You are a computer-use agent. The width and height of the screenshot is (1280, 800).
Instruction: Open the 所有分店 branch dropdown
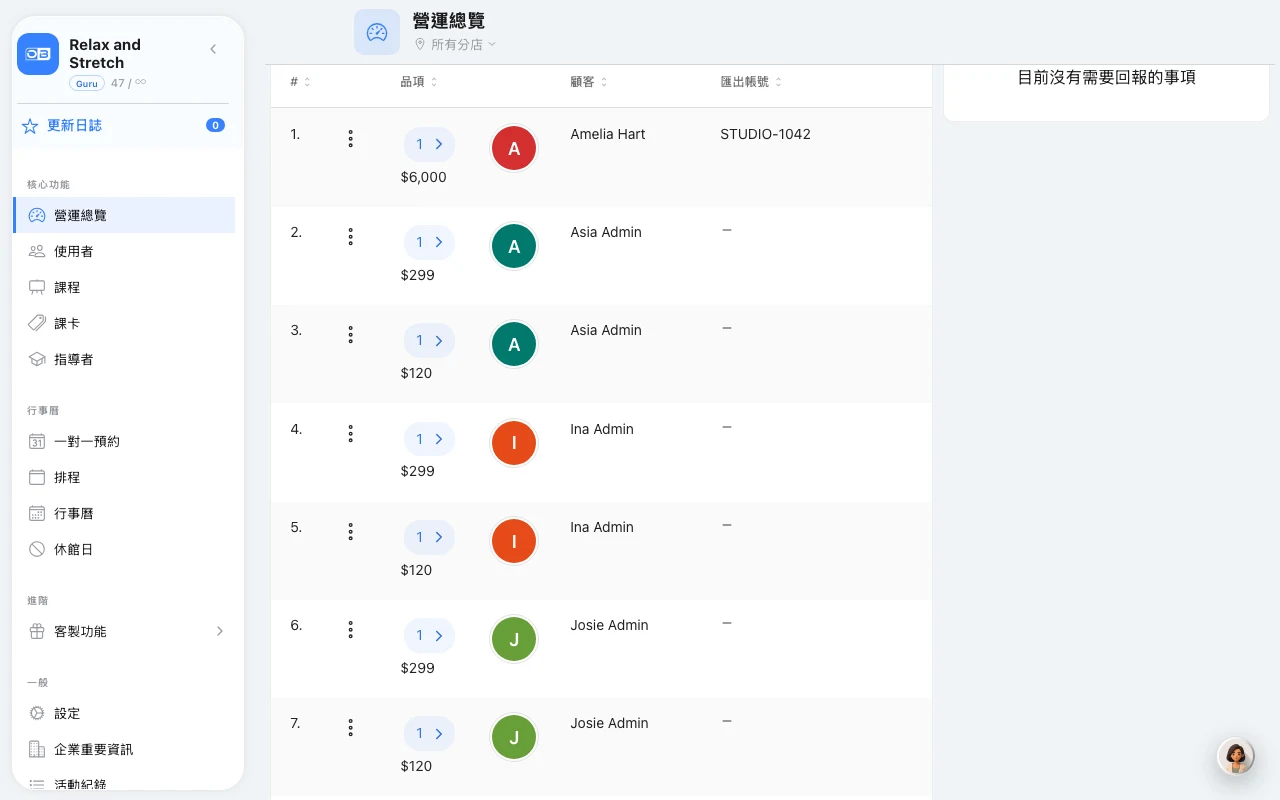[456, 45]
